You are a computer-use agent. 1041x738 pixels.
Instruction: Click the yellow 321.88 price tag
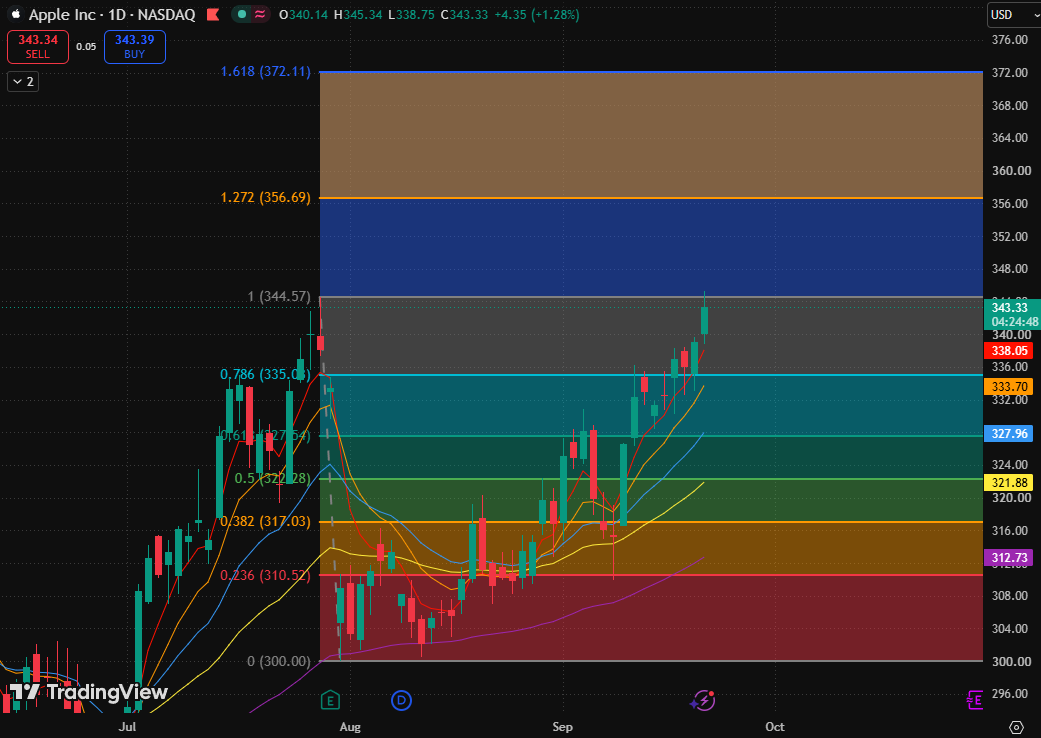coord(1009,482)
